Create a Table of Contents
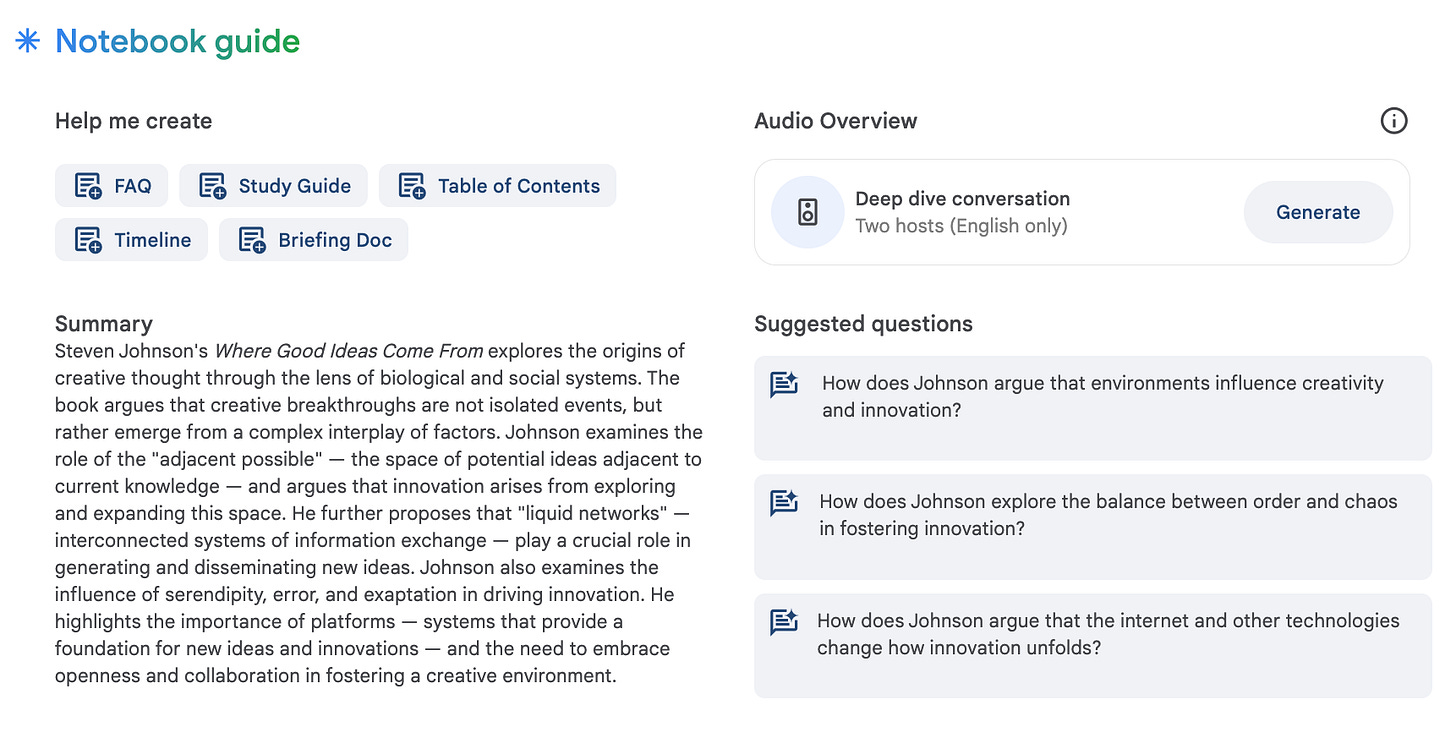This screenshot has height=732, width=1456. 498,186
